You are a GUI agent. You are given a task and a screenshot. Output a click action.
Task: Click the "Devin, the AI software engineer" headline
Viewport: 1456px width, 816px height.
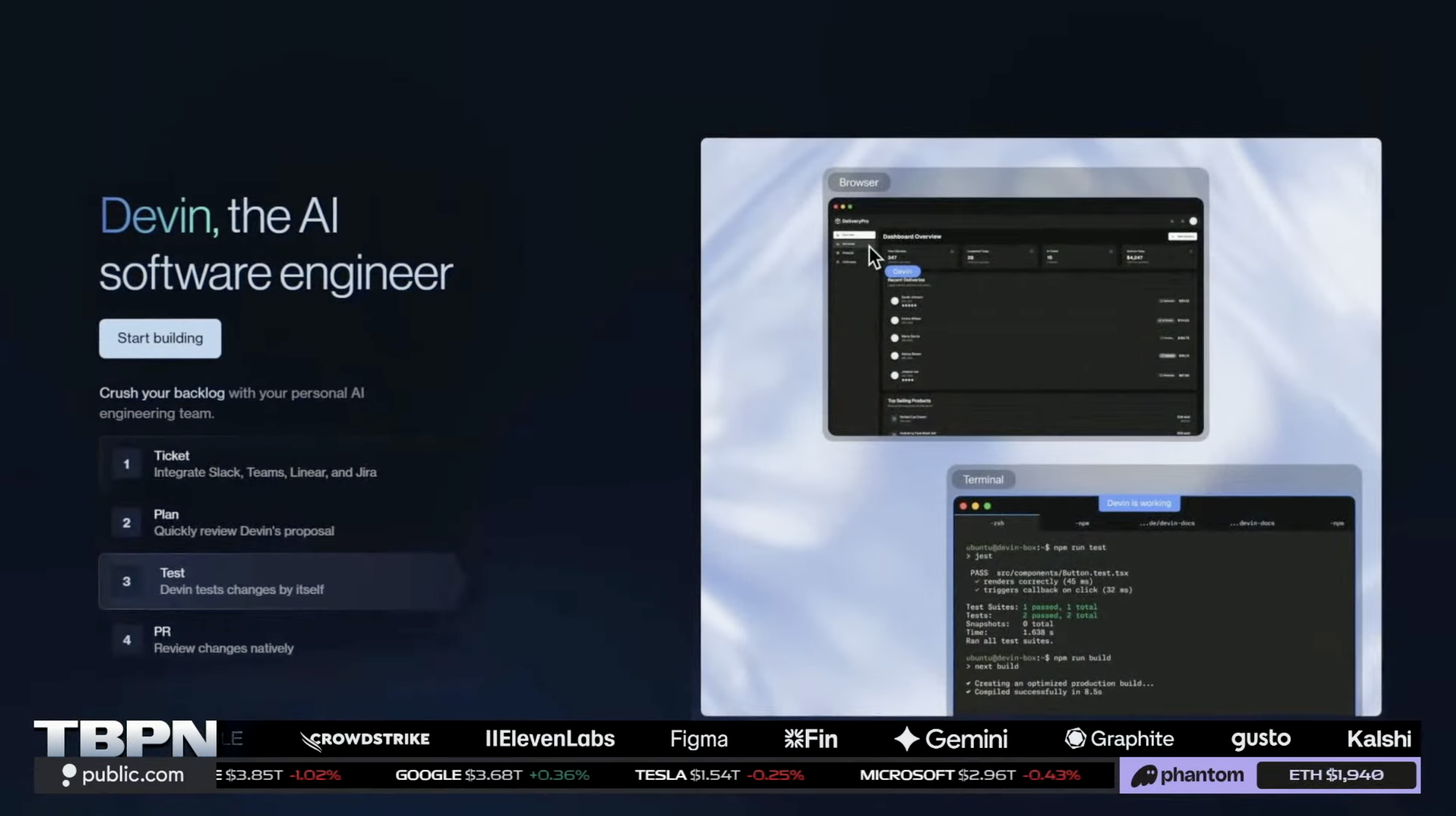coord(276,244)
